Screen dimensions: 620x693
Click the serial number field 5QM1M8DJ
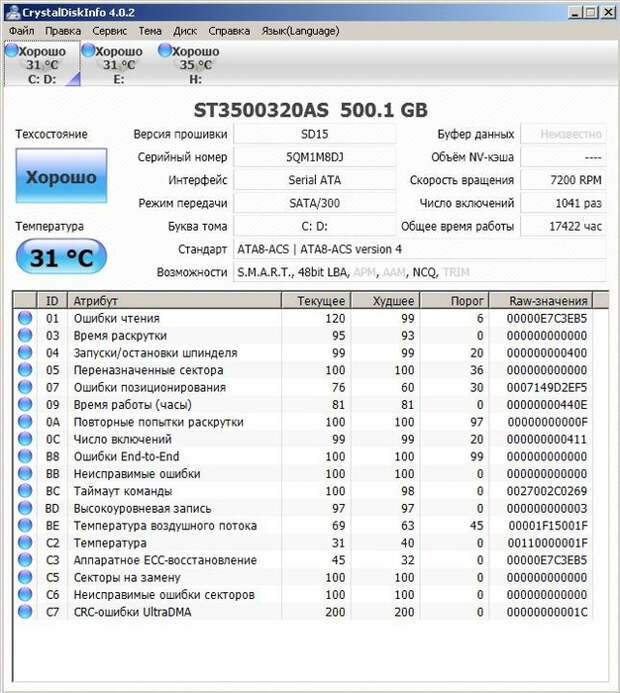click(315, 157)
